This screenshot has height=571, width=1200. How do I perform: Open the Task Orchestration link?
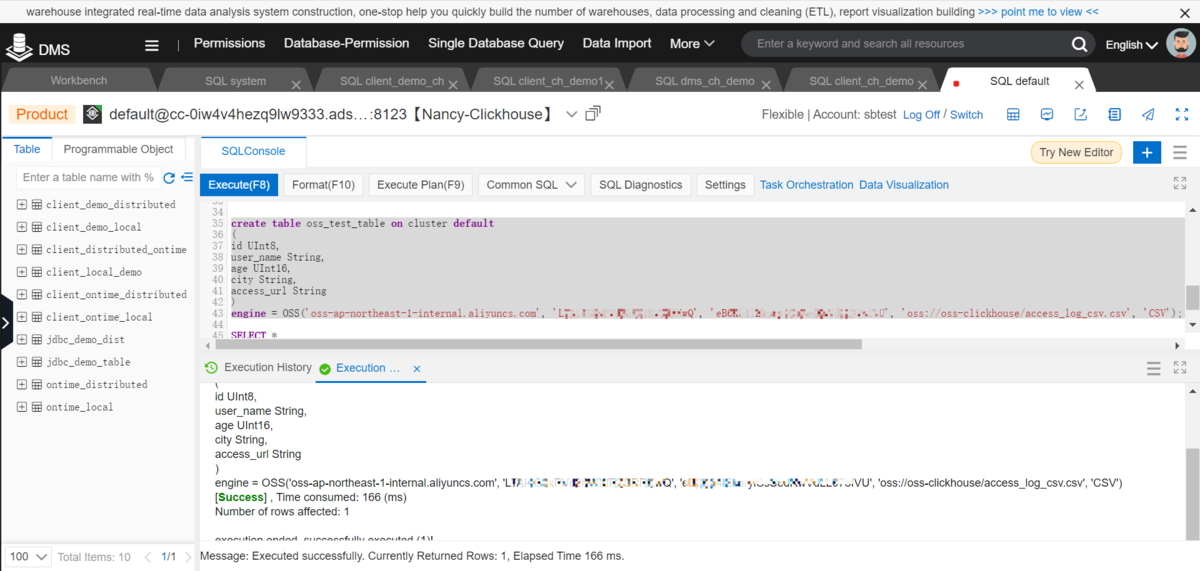807,185
